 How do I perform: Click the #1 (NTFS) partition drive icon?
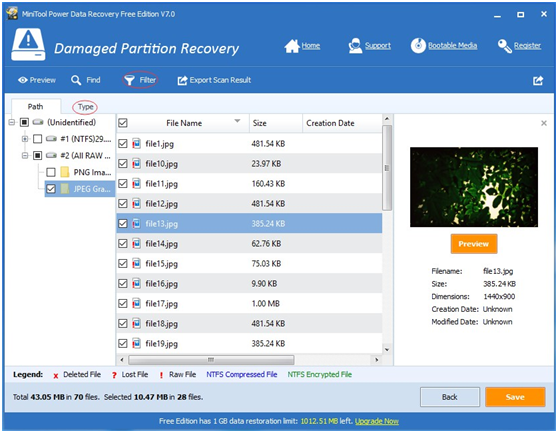click(51, 138)
